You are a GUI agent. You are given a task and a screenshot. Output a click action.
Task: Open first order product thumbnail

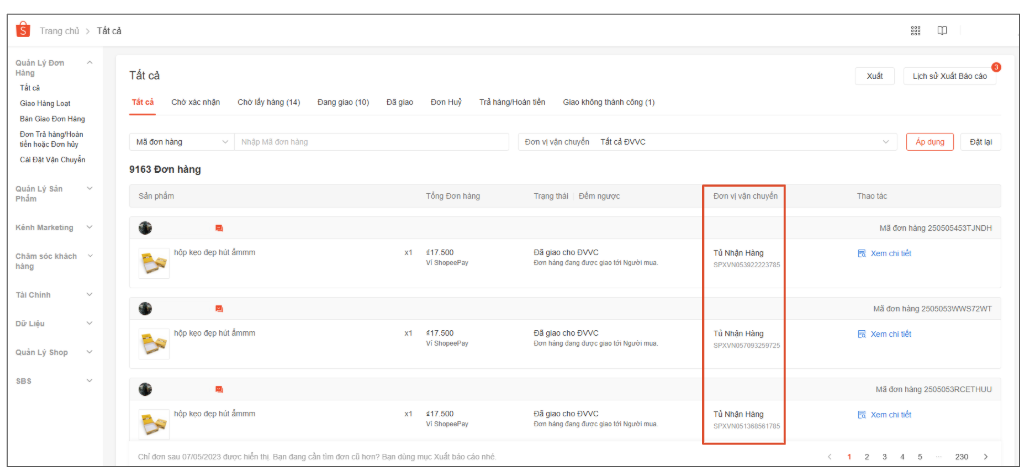(154, 262)
